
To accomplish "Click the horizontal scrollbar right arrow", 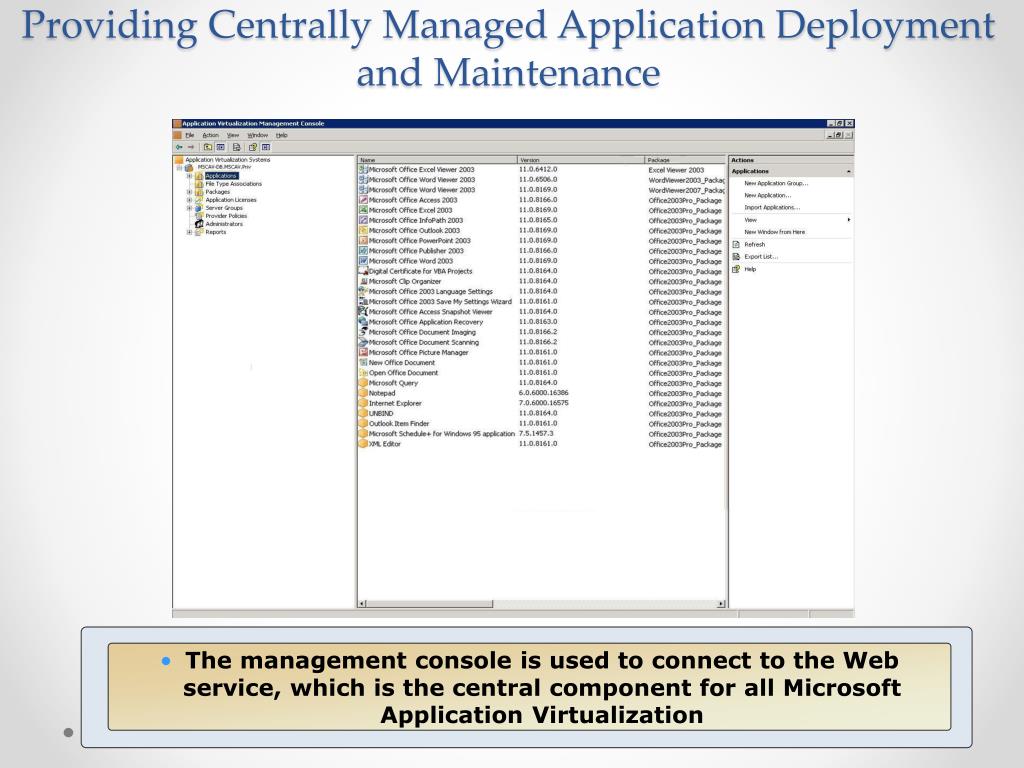I will 721,604.
